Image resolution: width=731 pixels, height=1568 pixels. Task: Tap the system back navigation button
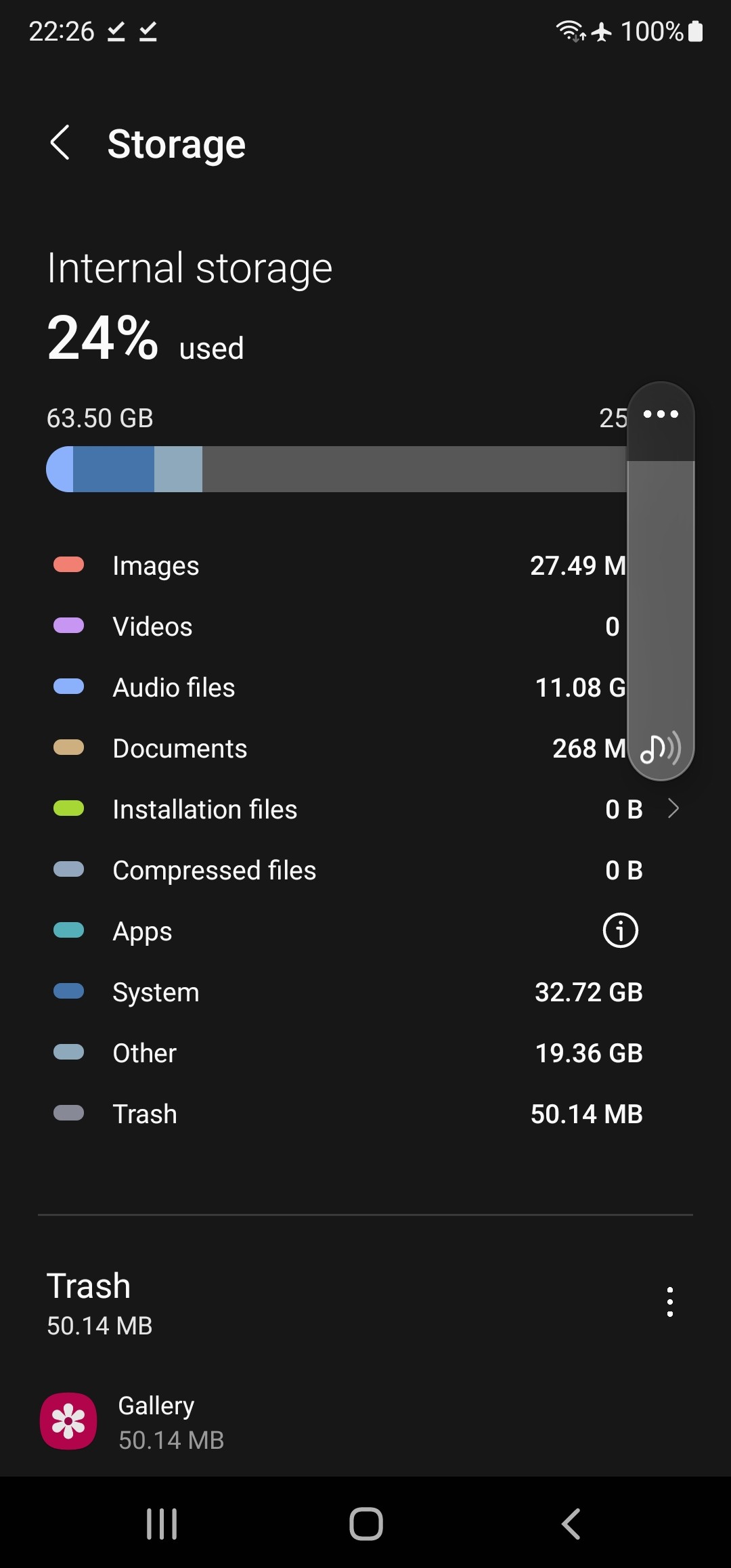pyautogui.click(x=571, y=1524)
